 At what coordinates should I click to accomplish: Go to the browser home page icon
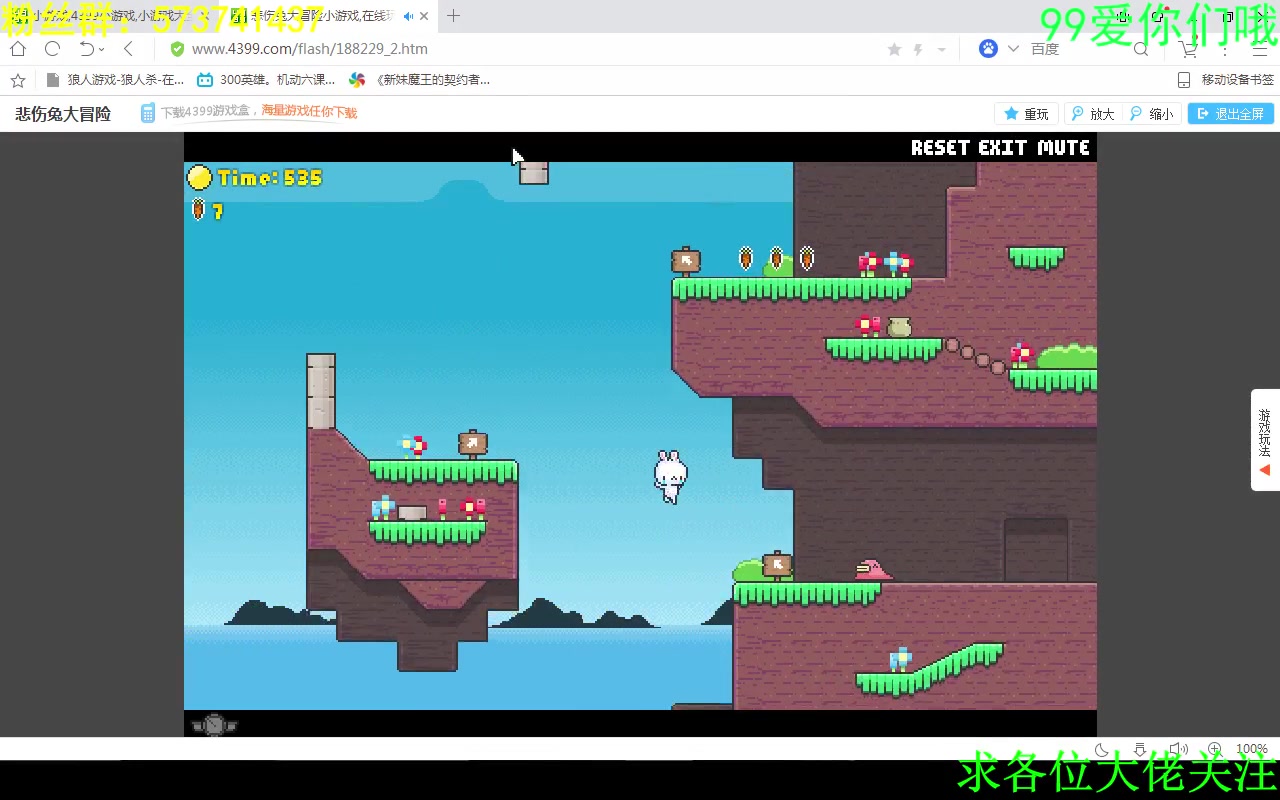coord(18,49)
